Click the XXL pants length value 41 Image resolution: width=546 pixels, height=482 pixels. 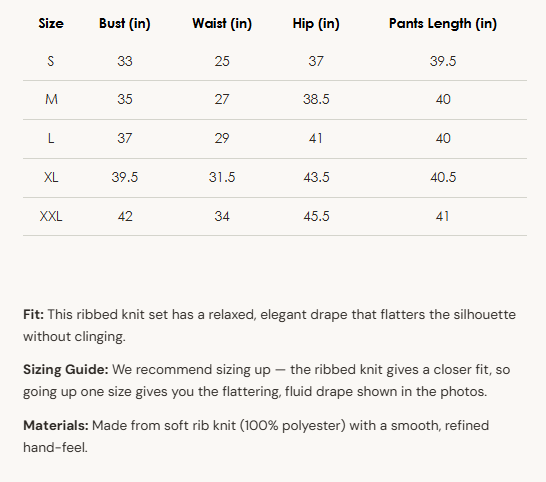click(x=442, y=216)
